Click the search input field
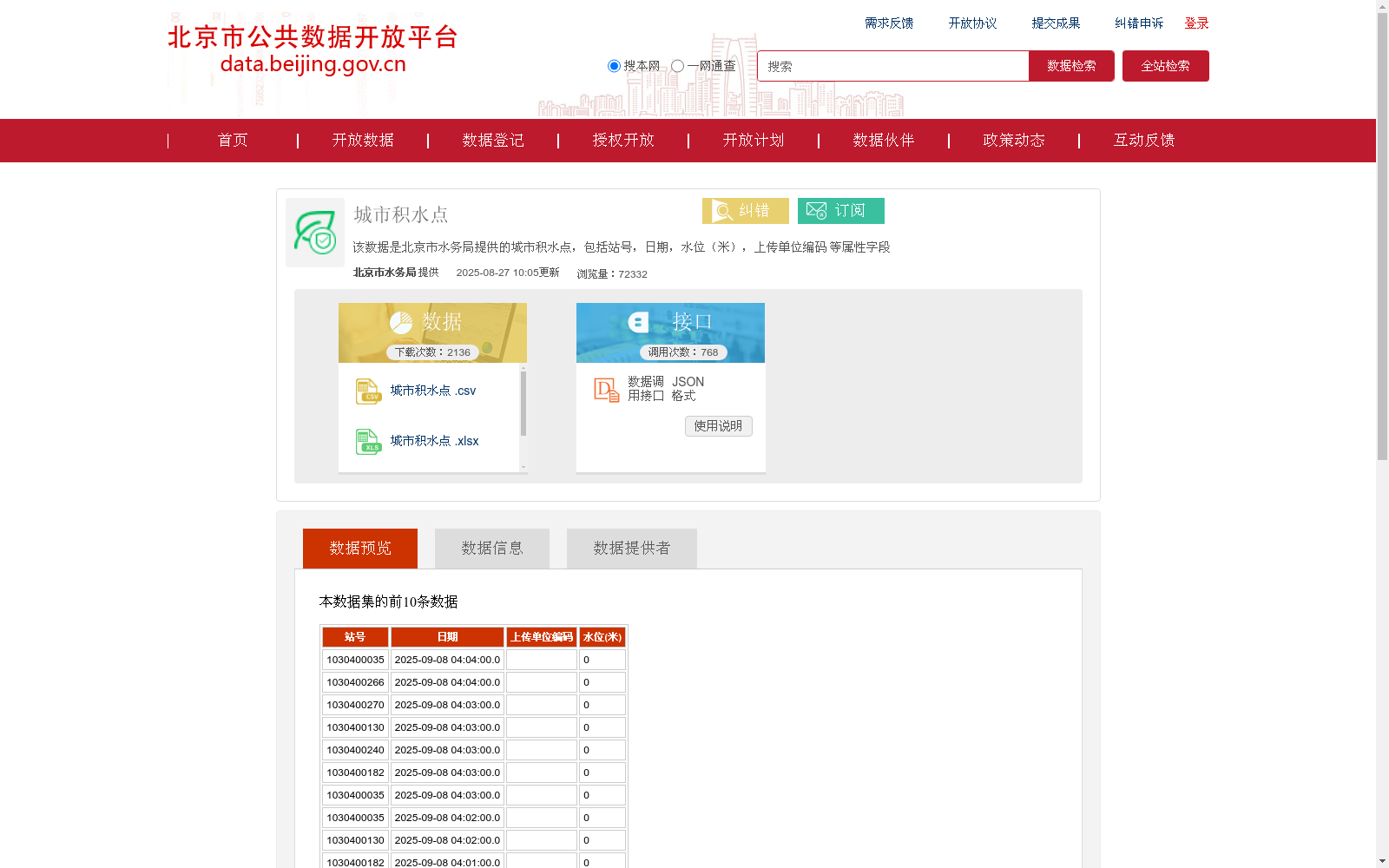Screen dimensions: 1389x868 click(x=892, y=66)
